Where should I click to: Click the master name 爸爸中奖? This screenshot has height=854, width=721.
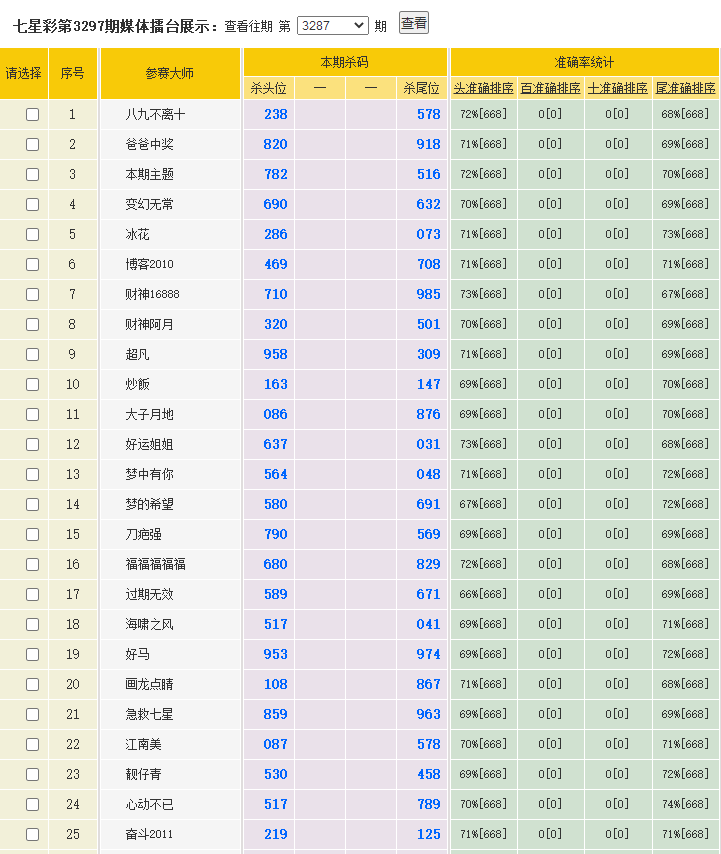[x=150, y=145]
